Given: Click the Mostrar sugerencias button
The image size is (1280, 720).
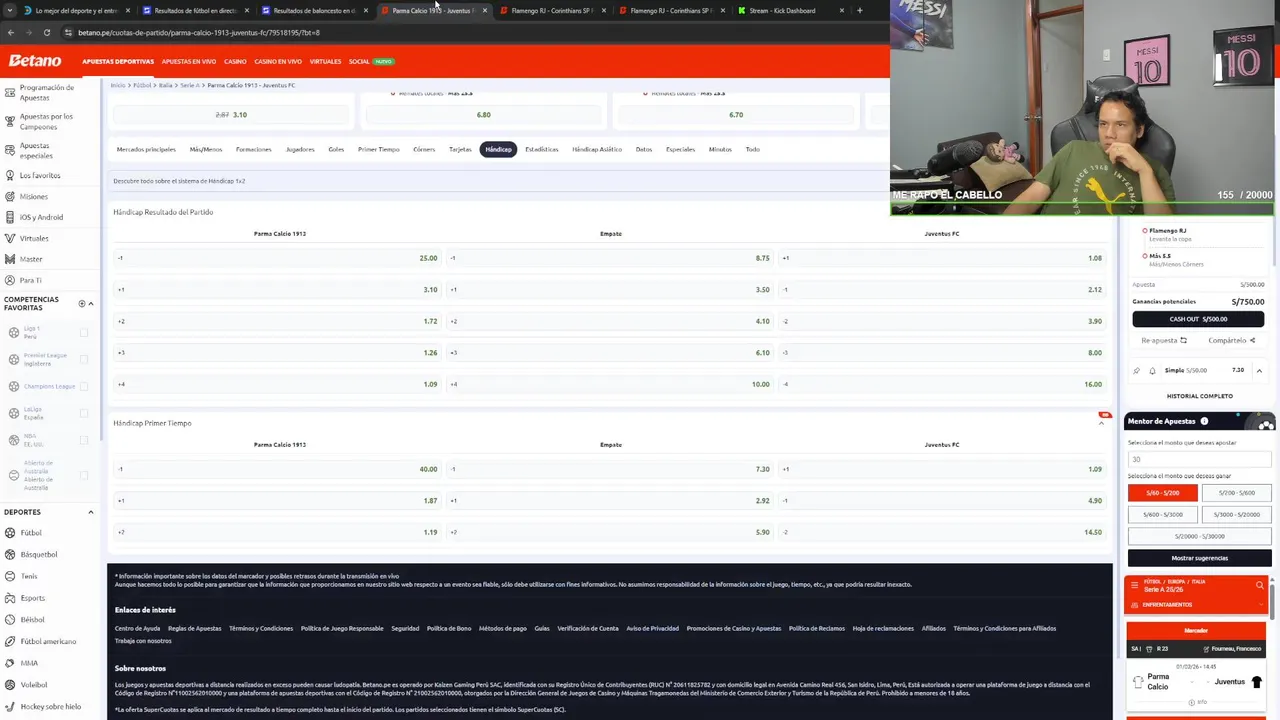Looking at the screenshot, I should [x=1199, y=558].
